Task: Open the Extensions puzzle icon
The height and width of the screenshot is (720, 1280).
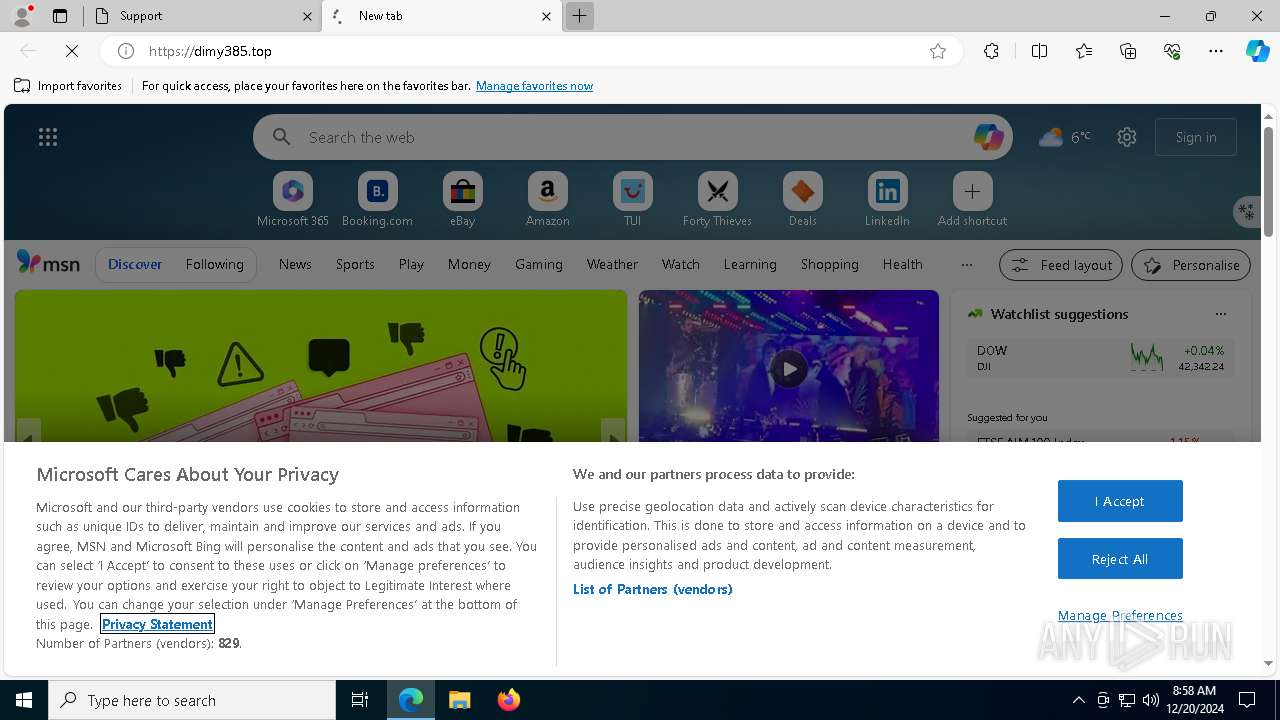Action: coord(991,51)
